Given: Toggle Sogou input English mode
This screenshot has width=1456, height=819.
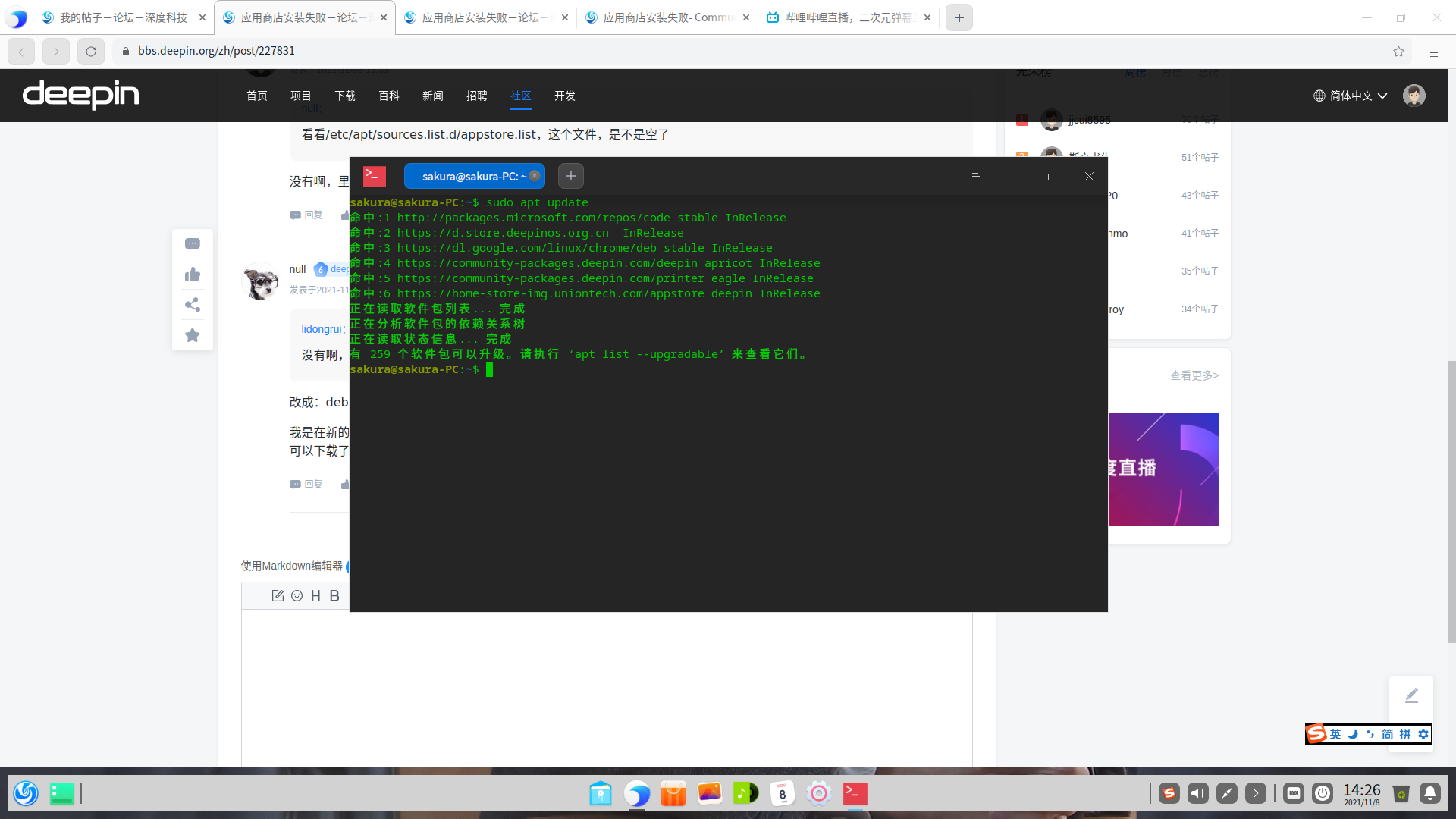Looking at the screenshot, I should pyautogui.click(x=1335, y=734).
